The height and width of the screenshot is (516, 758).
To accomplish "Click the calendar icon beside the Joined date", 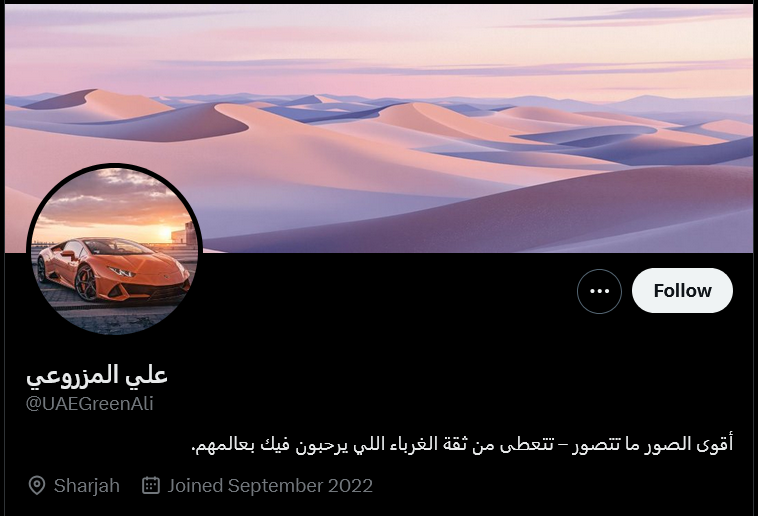I will click(151, 485).
